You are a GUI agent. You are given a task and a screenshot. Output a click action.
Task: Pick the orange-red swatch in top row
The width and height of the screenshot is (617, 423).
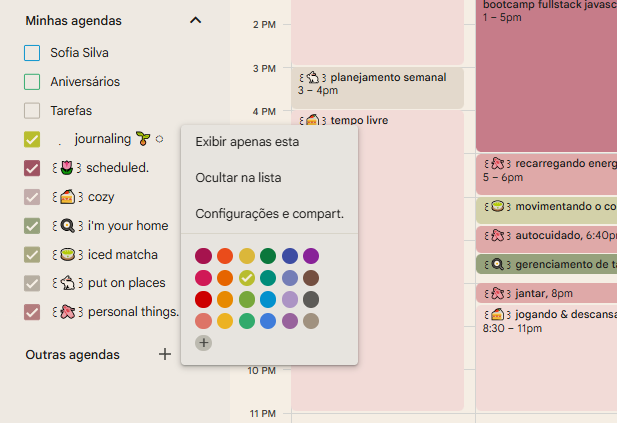[x=225, y=256]
